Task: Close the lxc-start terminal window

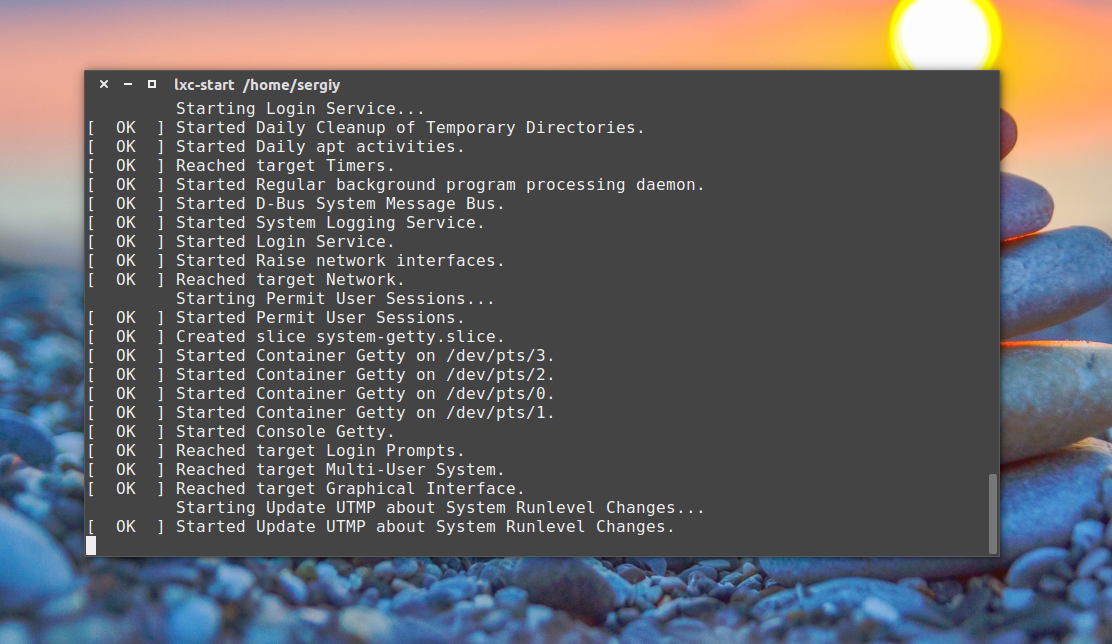Action: (104, 85)
